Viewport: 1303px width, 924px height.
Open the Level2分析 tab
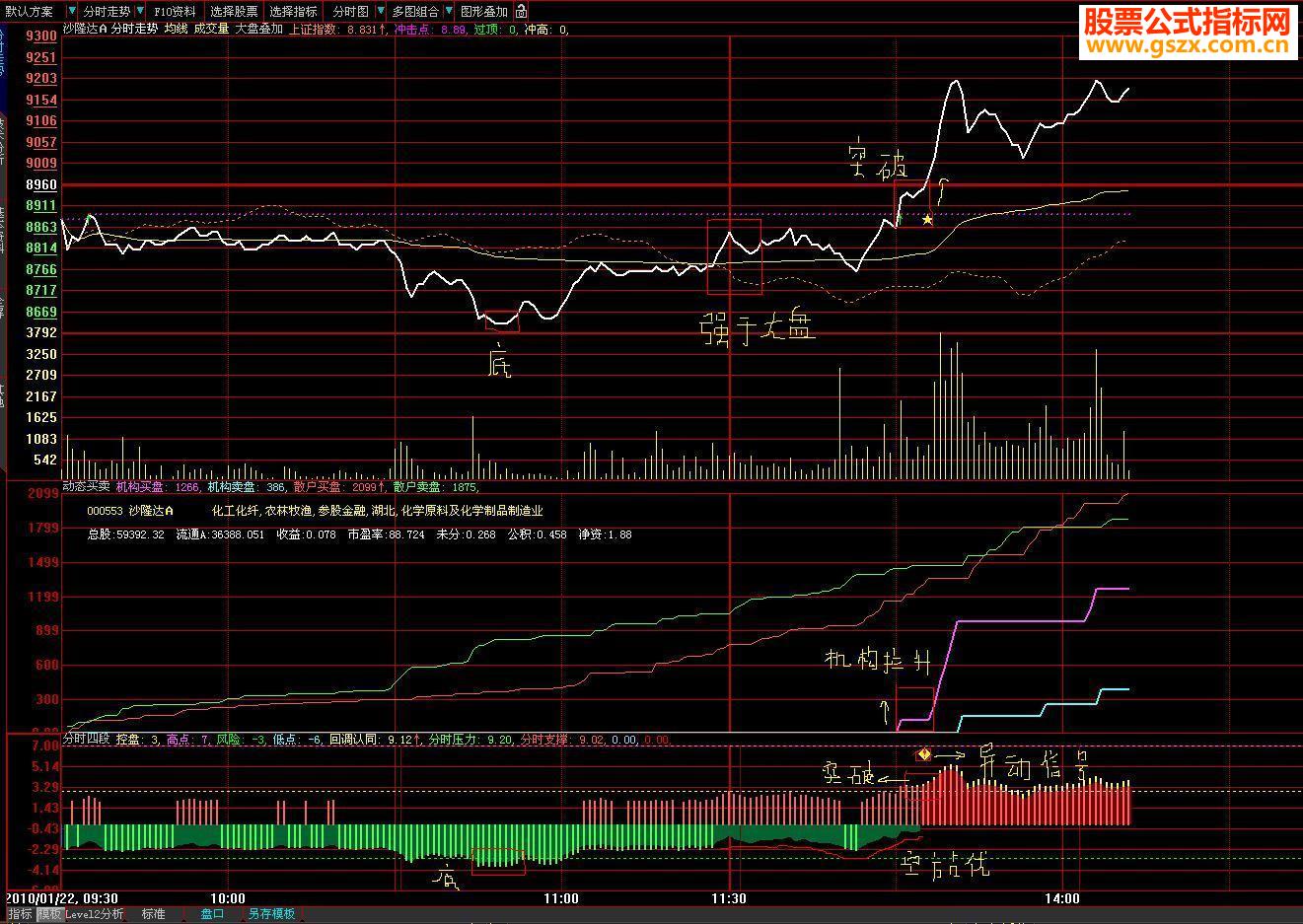click(x=96, y=914)
